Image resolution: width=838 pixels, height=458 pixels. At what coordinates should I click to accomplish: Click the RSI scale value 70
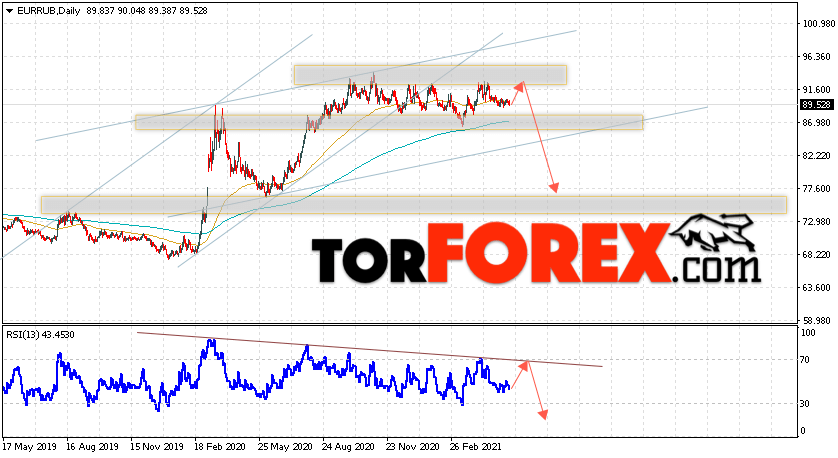point(806,360)
